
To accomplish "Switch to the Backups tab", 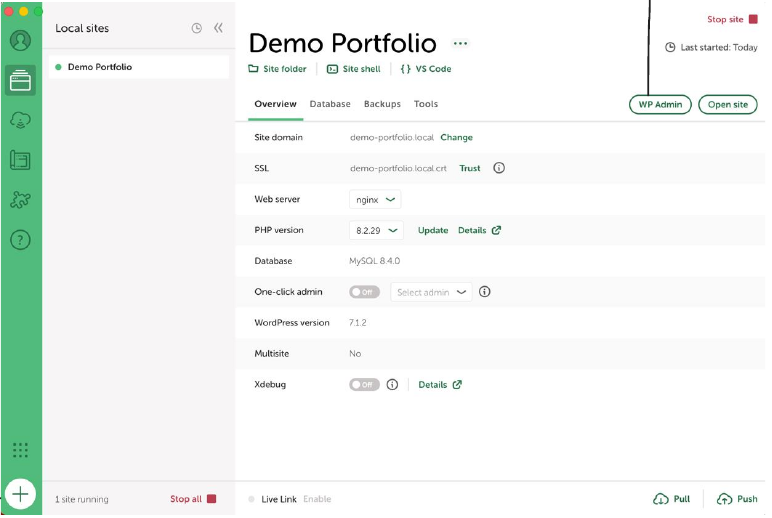I will click(382, 104).
